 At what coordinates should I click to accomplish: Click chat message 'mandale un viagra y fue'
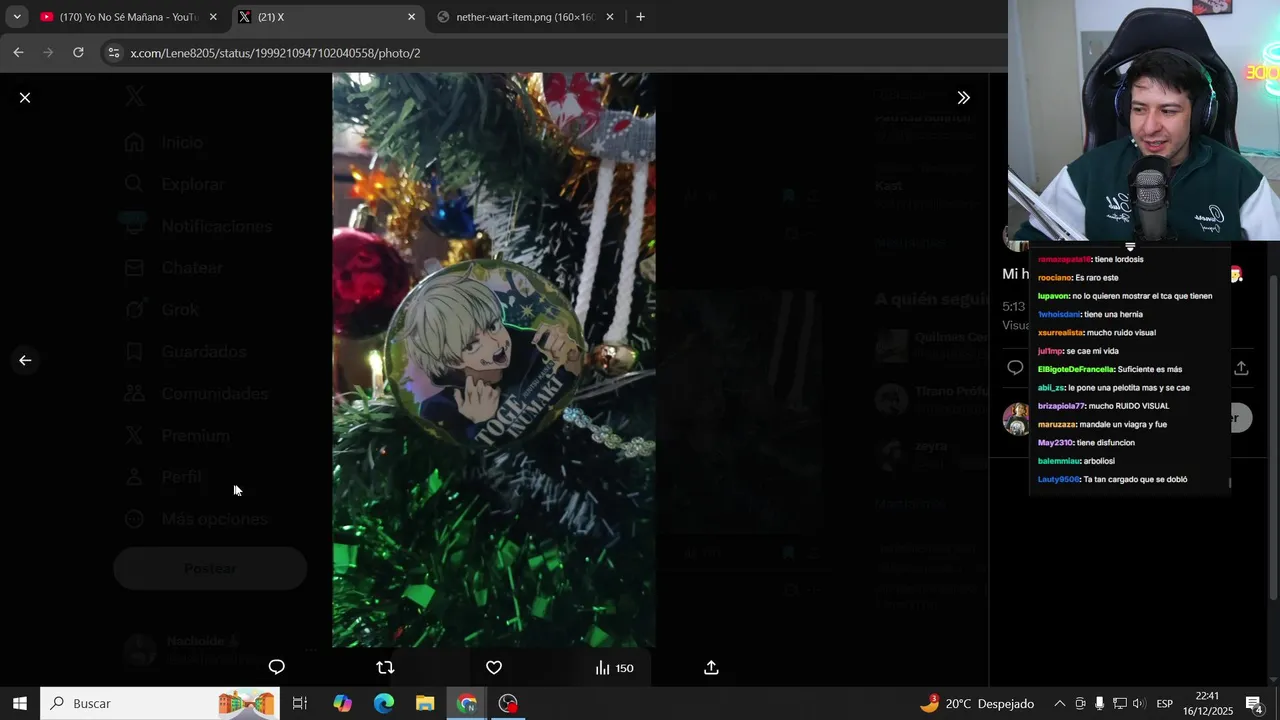point(1123,424)
